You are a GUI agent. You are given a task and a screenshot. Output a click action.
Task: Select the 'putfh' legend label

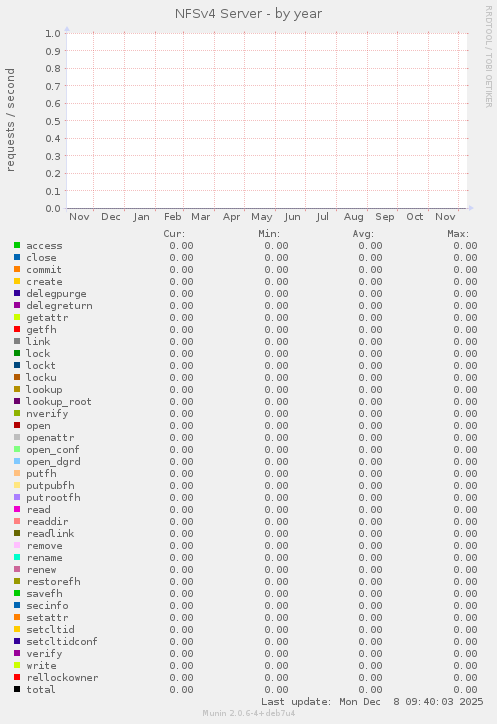point(41,474)
